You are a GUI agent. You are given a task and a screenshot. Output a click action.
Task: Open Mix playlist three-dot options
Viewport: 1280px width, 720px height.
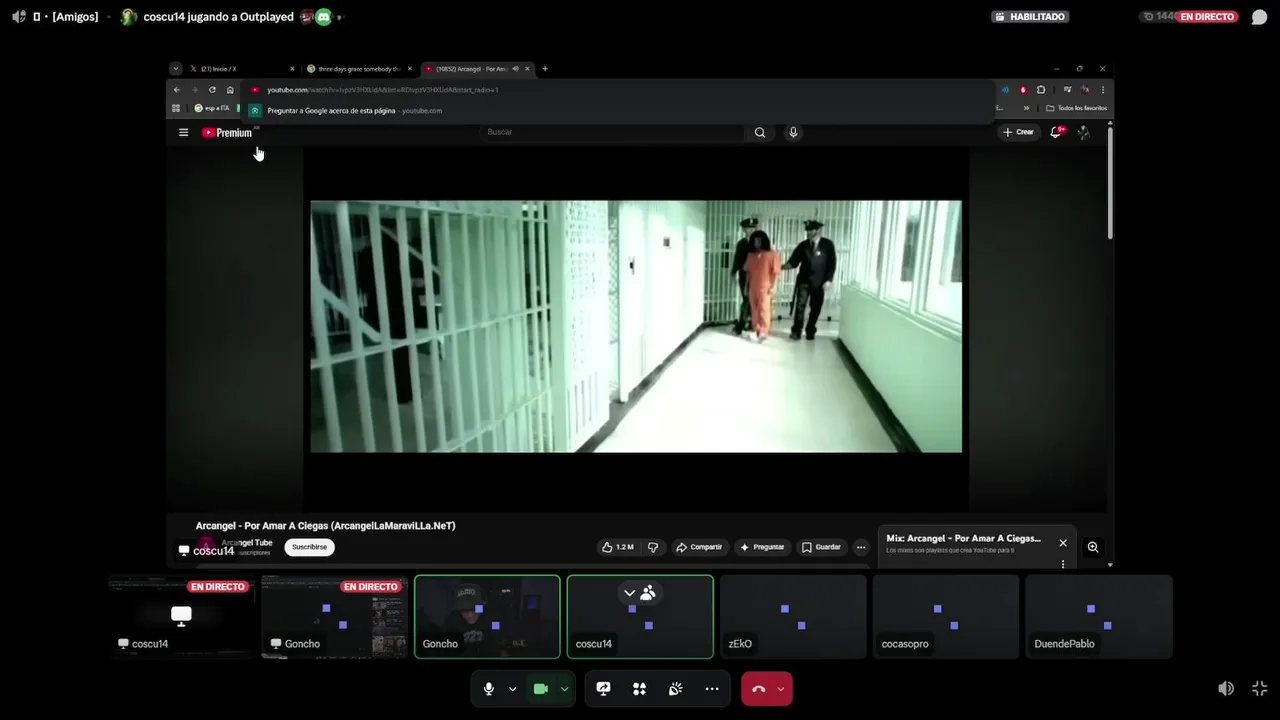click(1063, 564)
